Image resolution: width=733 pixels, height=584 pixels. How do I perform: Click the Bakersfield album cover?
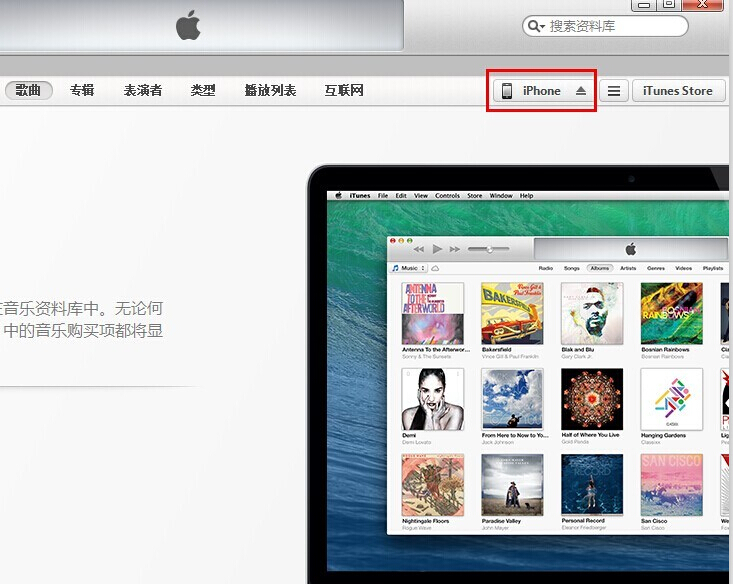[x=512, y=313]
